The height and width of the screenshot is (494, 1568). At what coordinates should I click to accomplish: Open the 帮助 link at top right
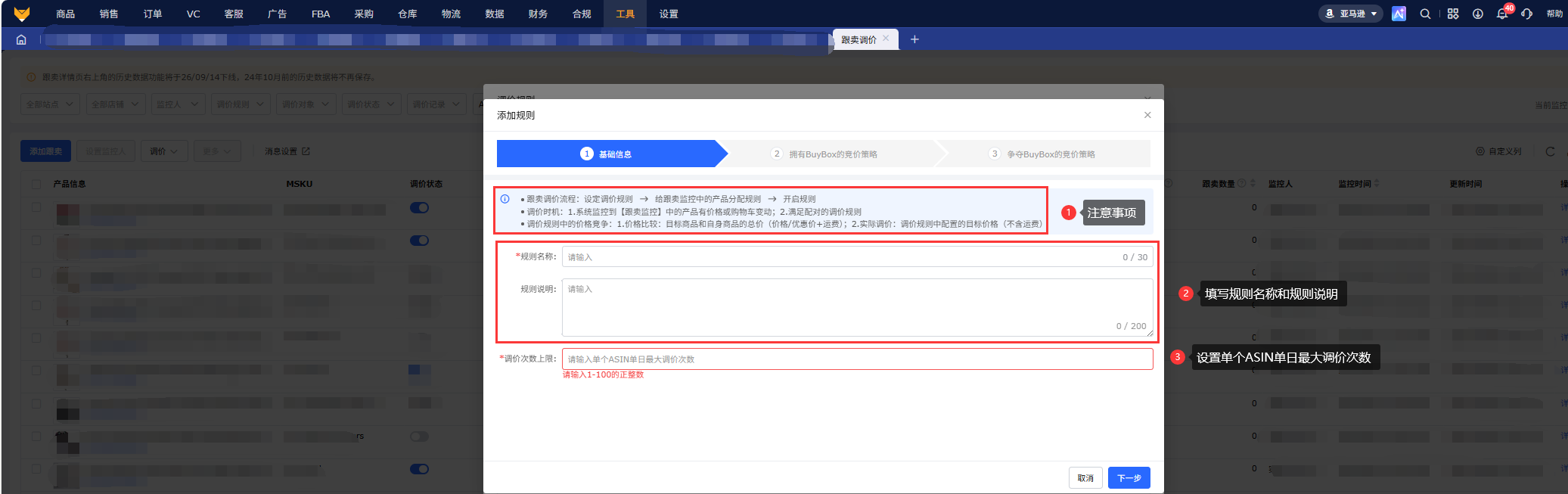tap(1554, 14)
